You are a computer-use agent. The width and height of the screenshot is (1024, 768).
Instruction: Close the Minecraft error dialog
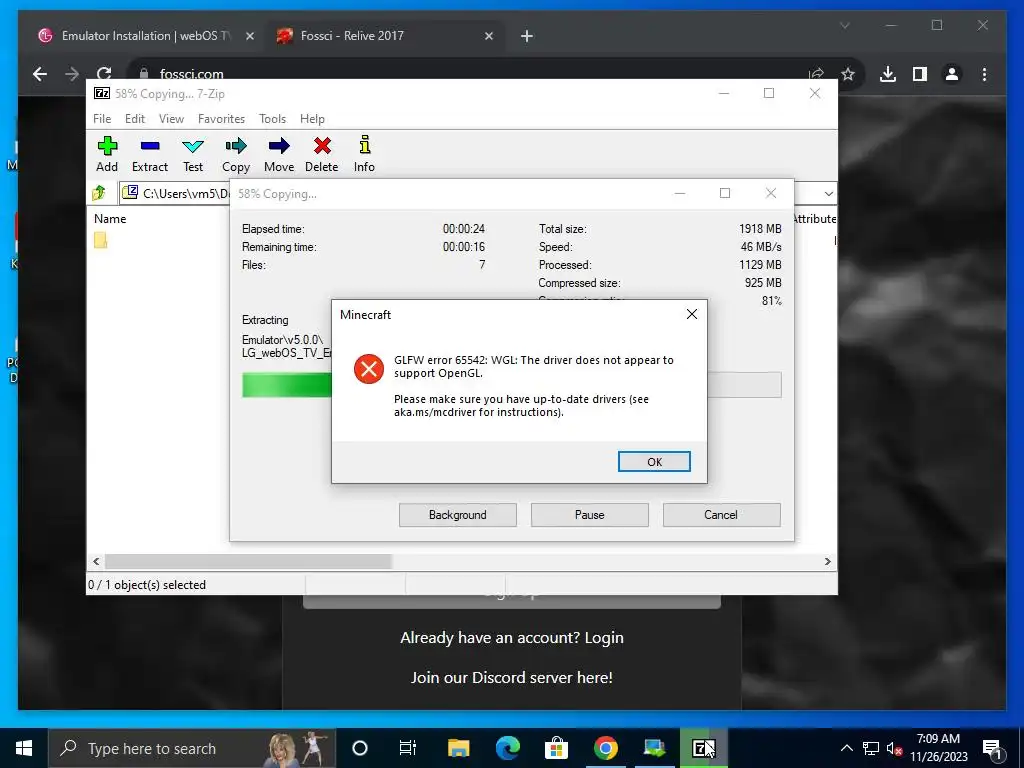[692, 314]
